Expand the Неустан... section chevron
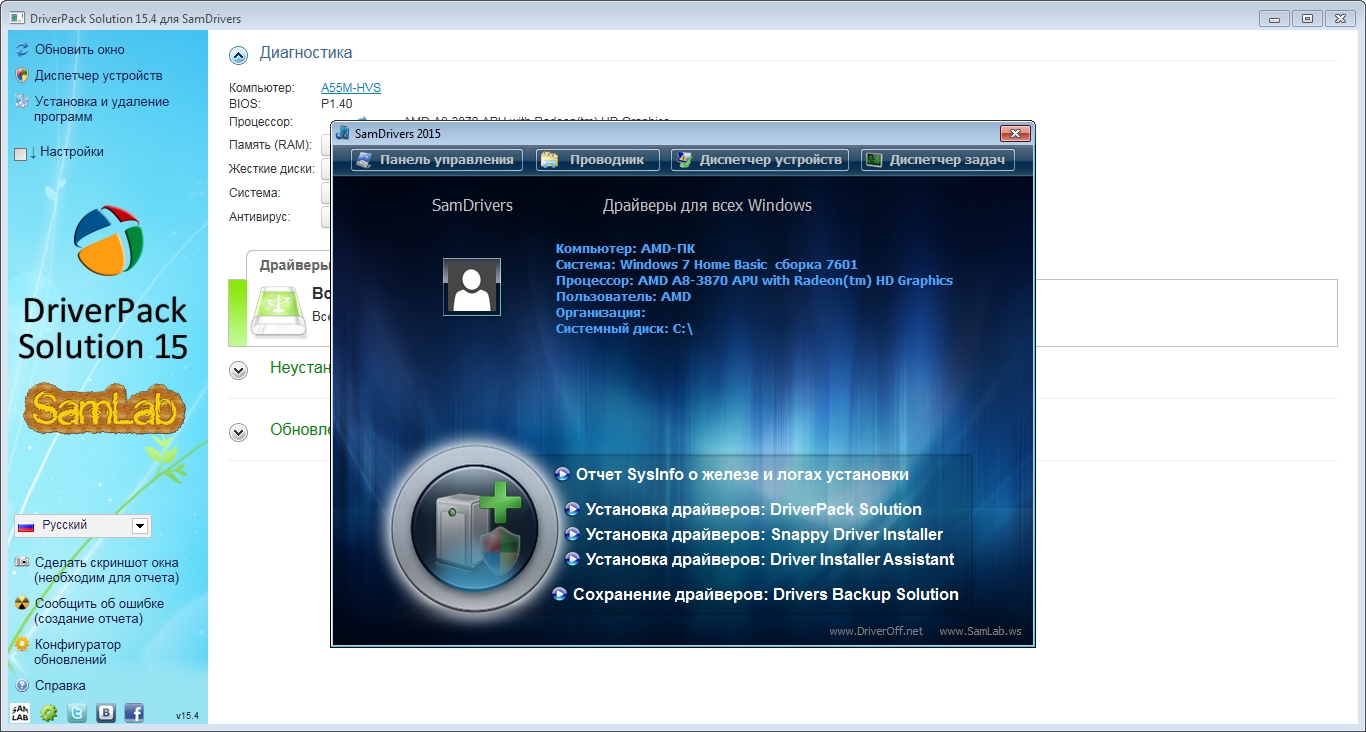This screenshot has width=1366, height=732. pos(238,370)
